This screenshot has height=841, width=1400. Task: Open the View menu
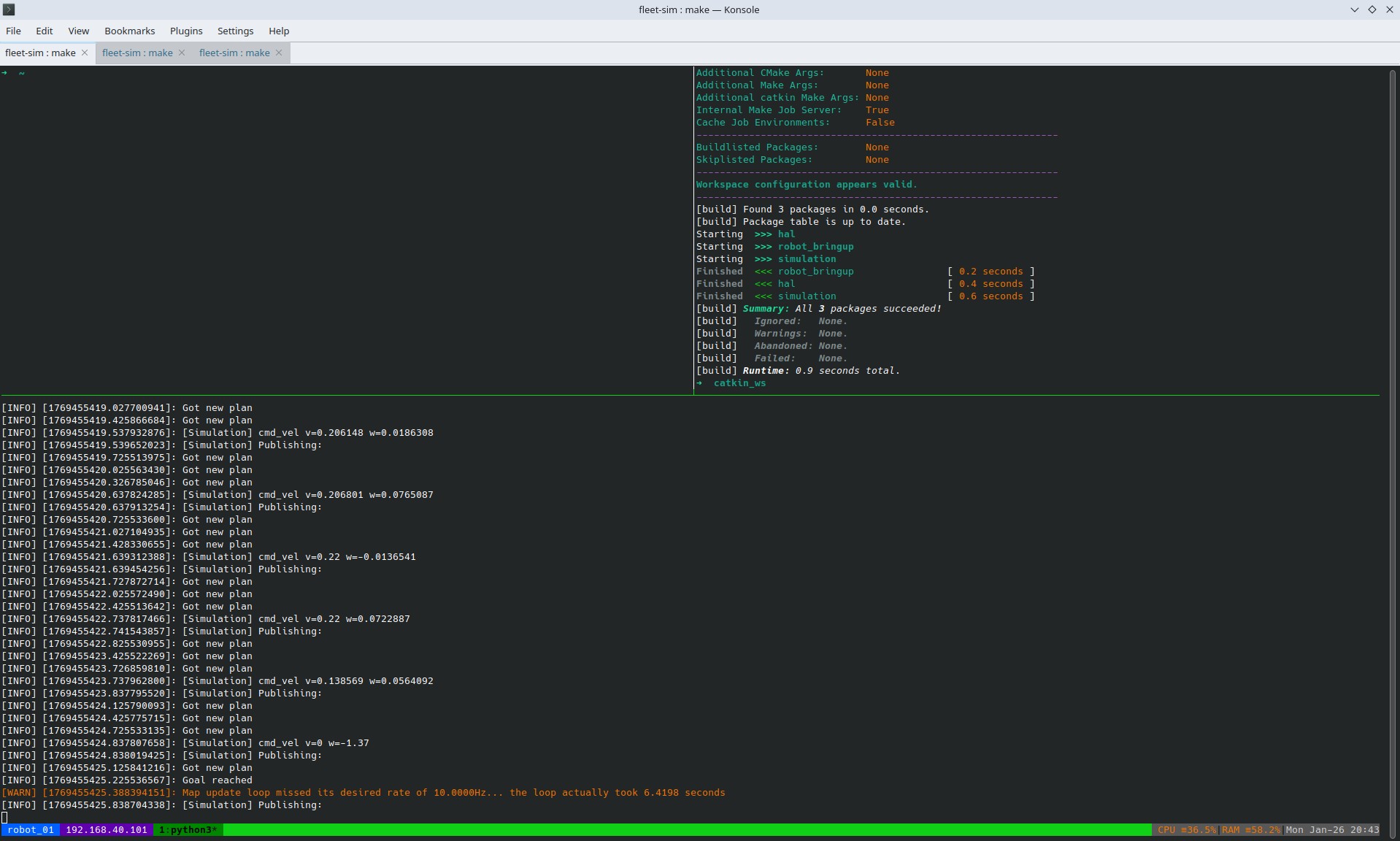click(78, 31)
